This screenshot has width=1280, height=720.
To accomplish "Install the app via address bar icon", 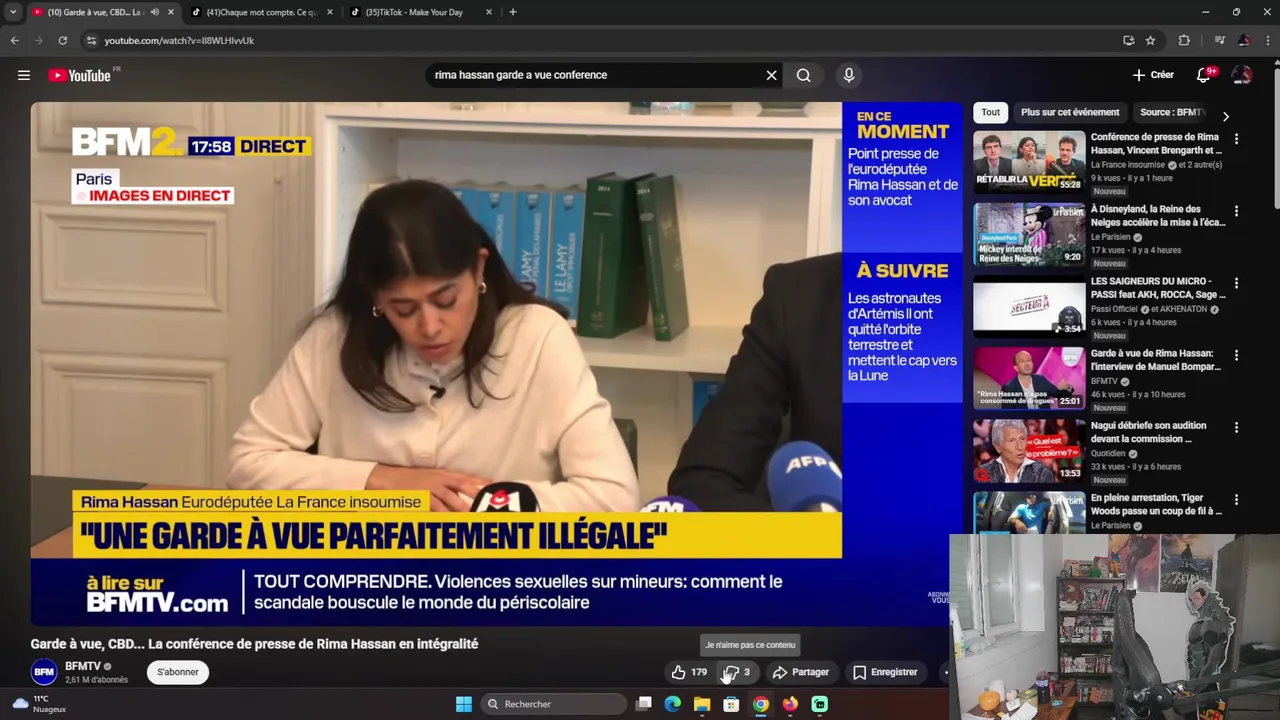I will point(1129,40).
